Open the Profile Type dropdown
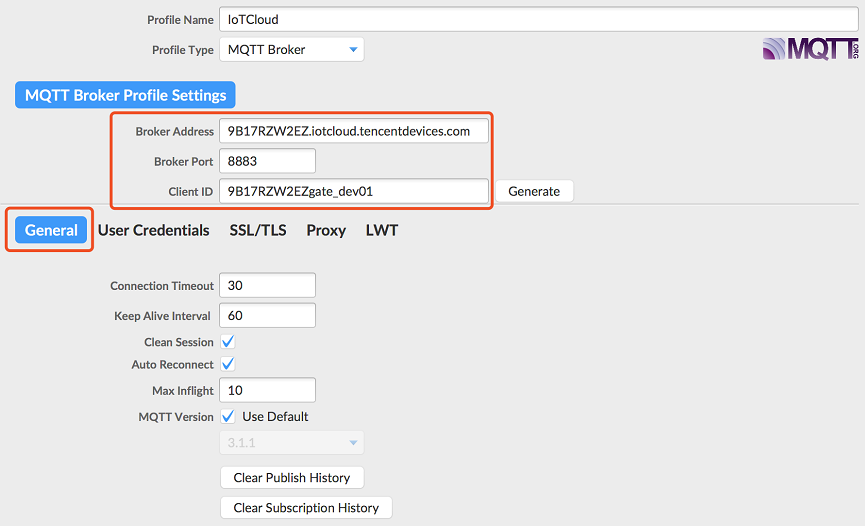This screenshot has height=526, width=865. point(291,49)
